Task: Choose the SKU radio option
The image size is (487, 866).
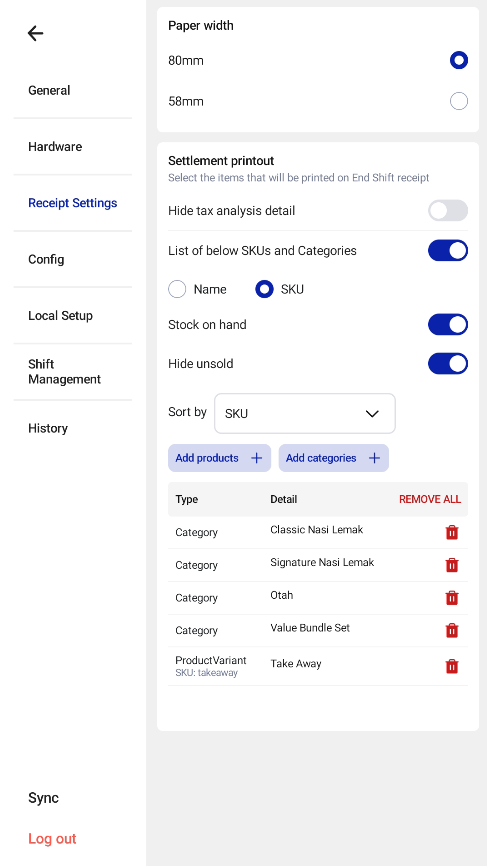Action: 264,289
